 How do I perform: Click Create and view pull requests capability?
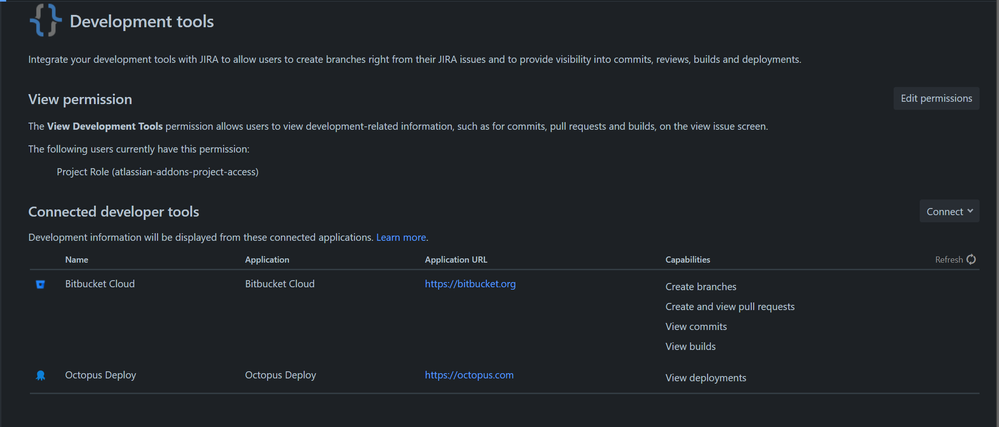[x=730, y=307]
